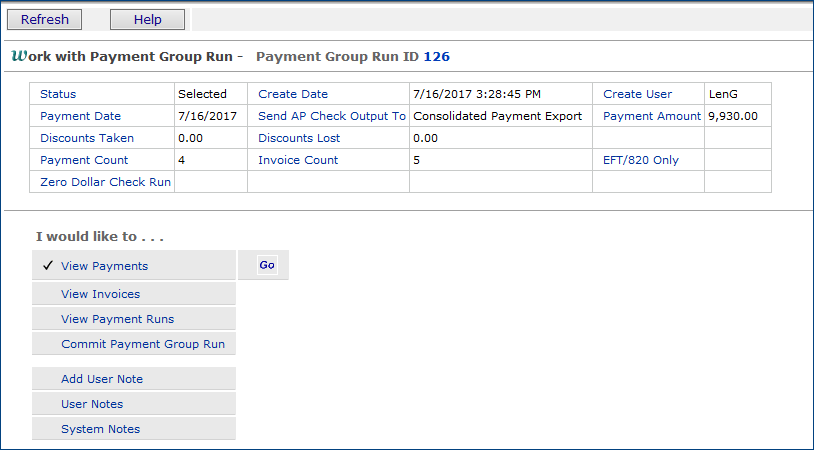The width and height of the screenshot is (814, 450).
Task: Open the Discounts Taken label link
Action: pos(87,138)
